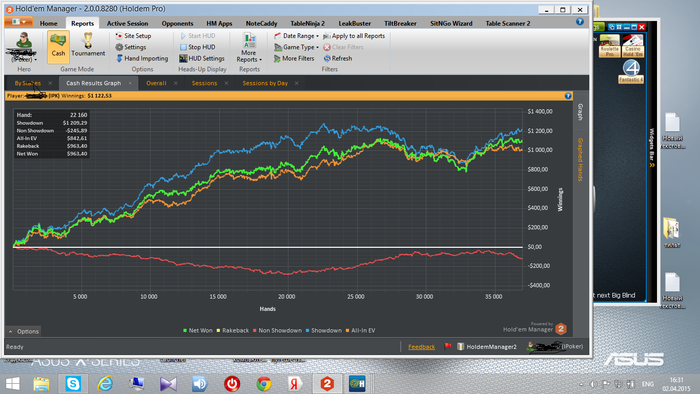Open Skype from the taskbar
The image size is (700, 394).
click(73, 384)
